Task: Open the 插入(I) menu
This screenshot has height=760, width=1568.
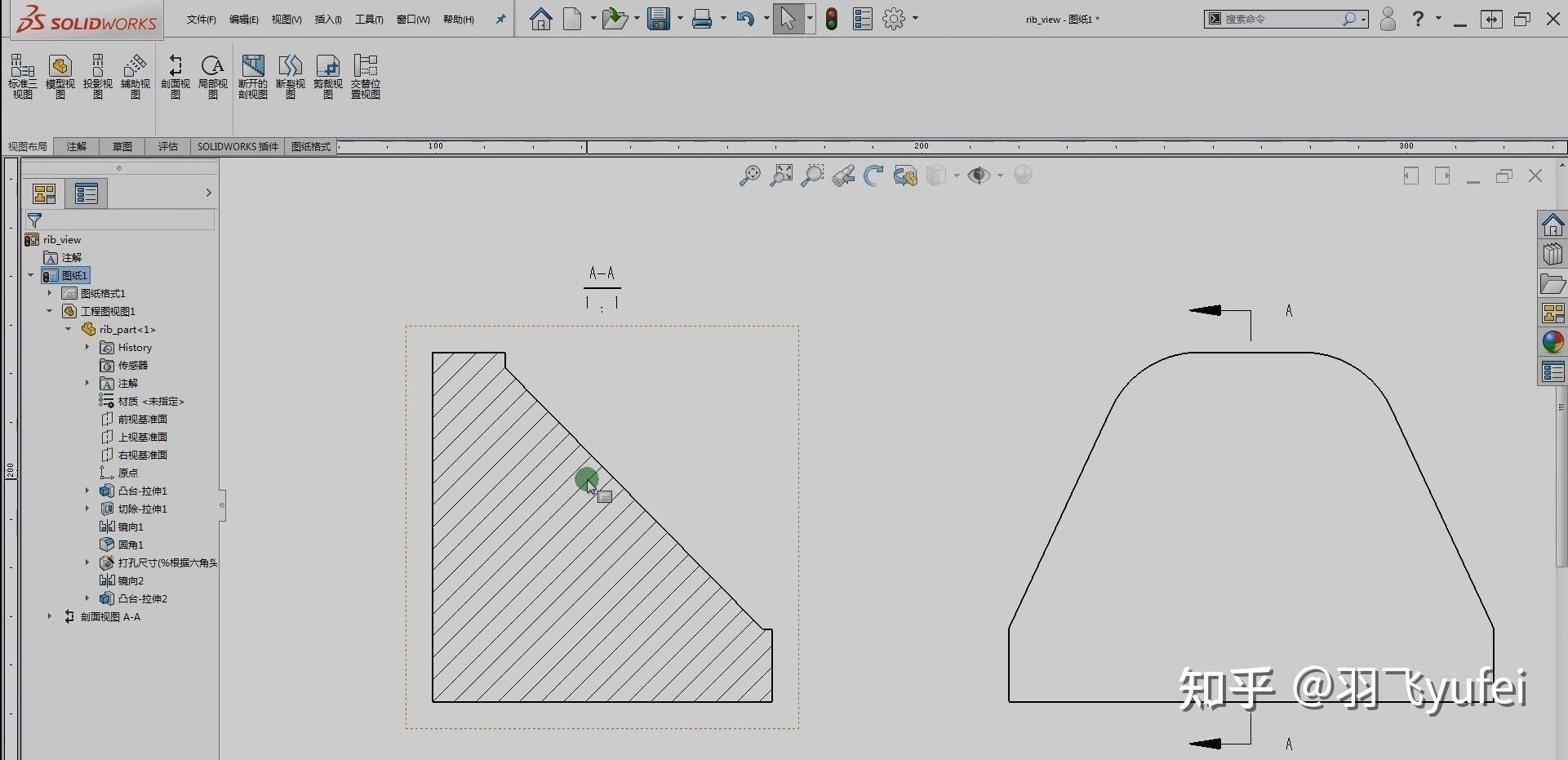Action: tap(328, 20)
